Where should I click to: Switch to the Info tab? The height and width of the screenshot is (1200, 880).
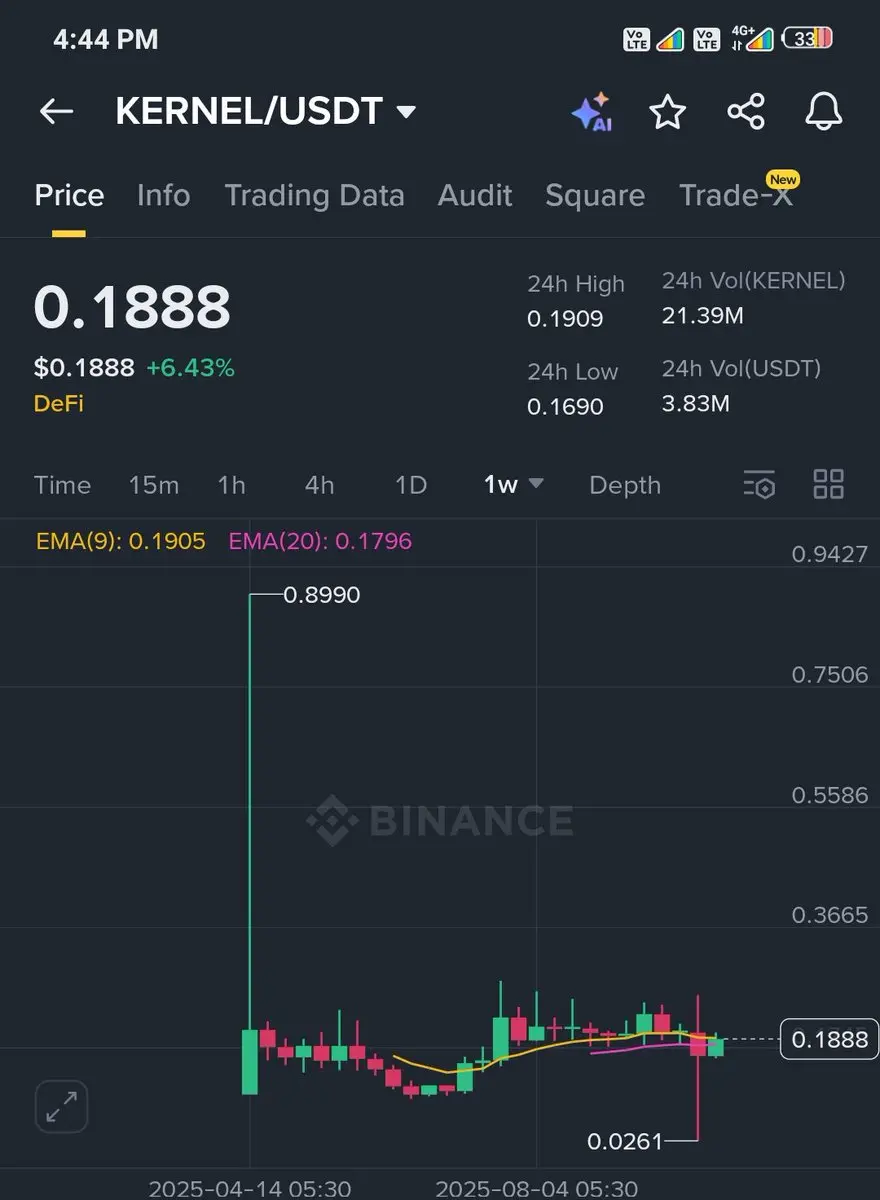163,195
